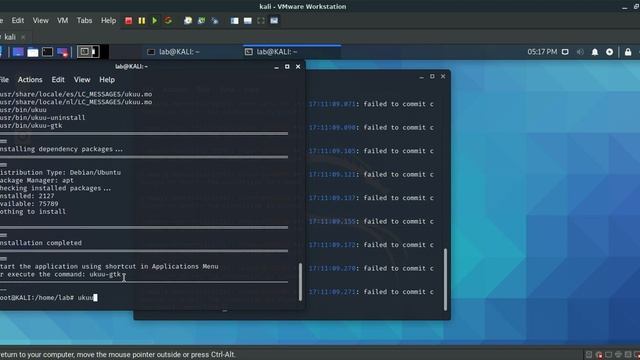640x360 pixels.
Task: Maximize the background terminal window
Action: [432, 76]
